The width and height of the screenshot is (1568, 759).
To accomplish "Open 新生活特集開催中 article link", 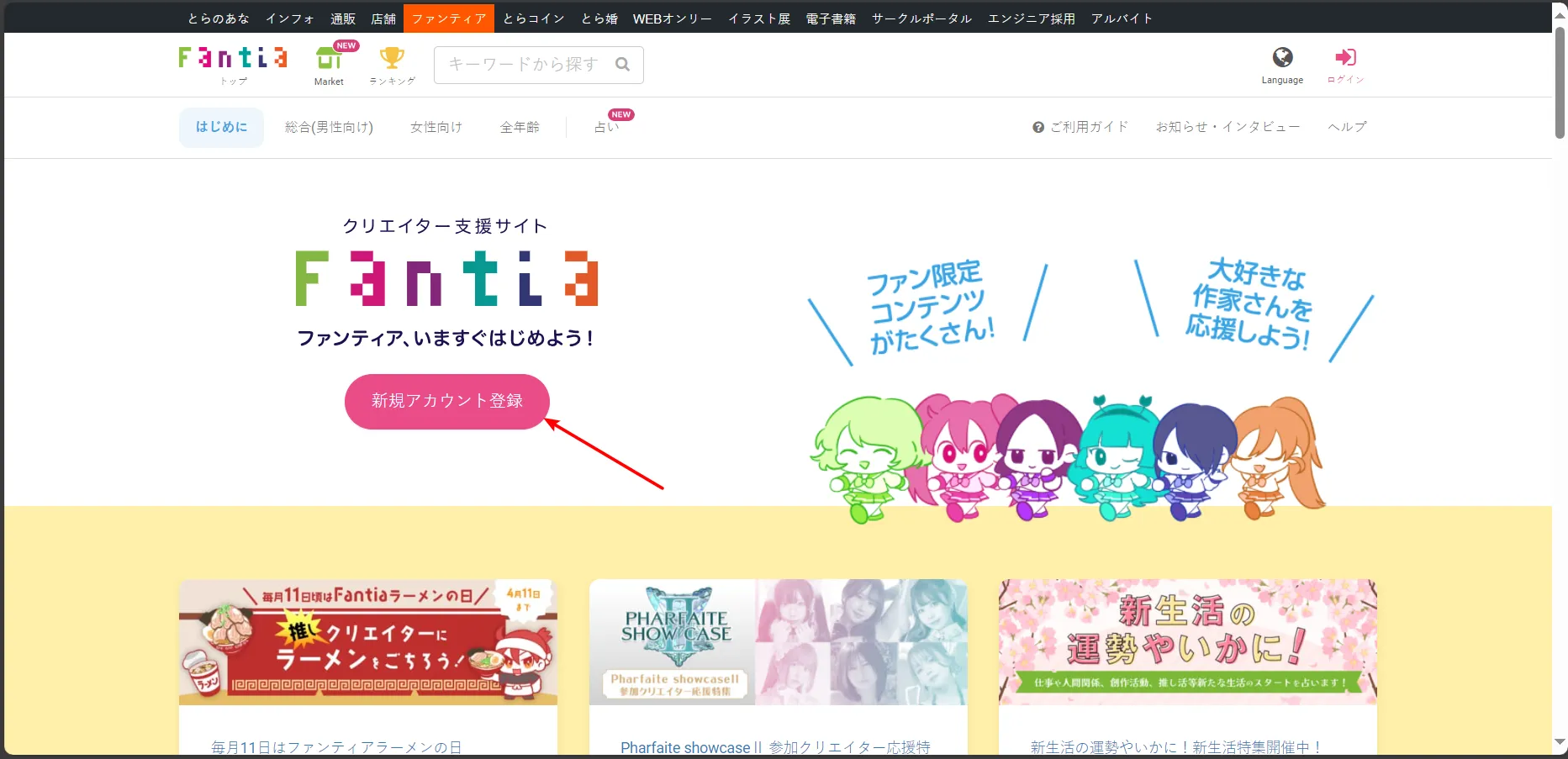I will tap(1176, 747).
